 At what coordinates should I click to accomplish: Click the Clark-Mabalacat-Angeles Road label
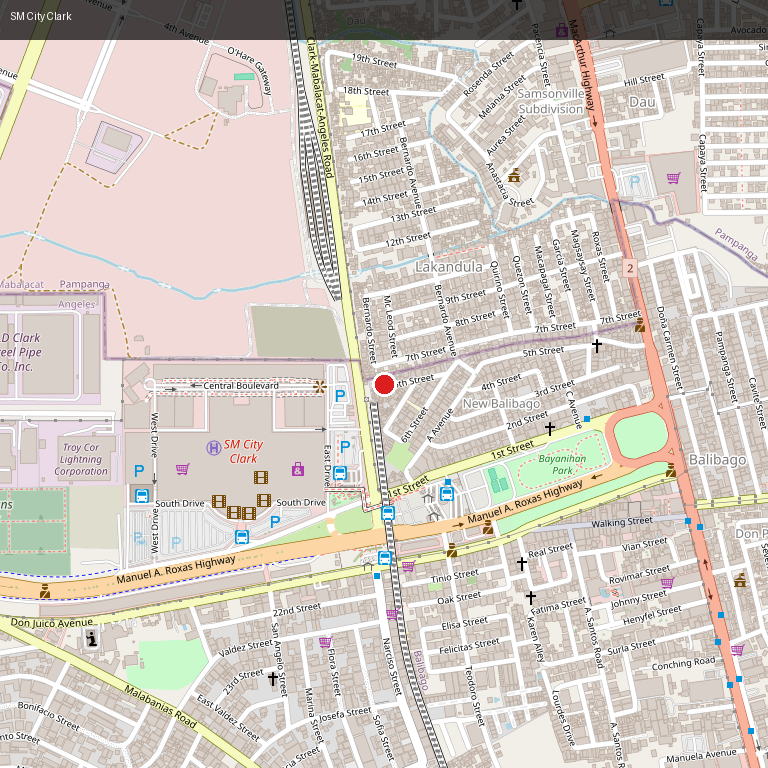point(319,108)
